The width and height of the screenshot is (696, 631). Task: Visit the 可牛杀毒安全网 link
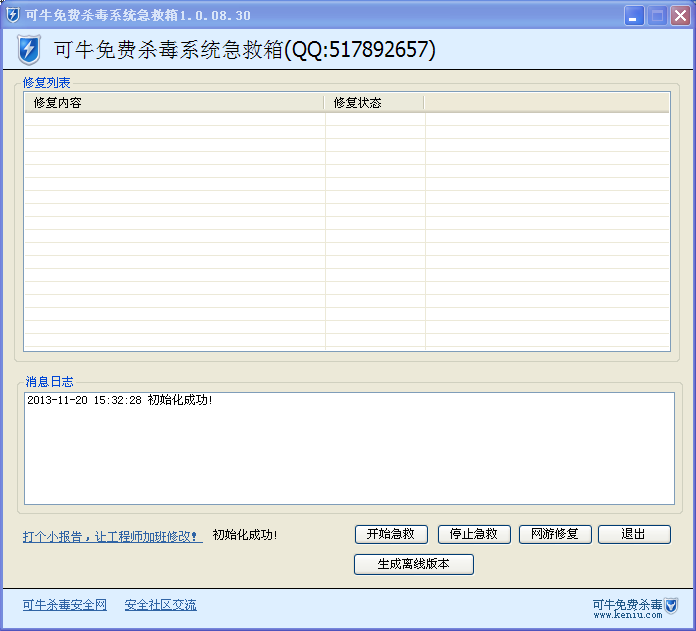tap(65, 604)
